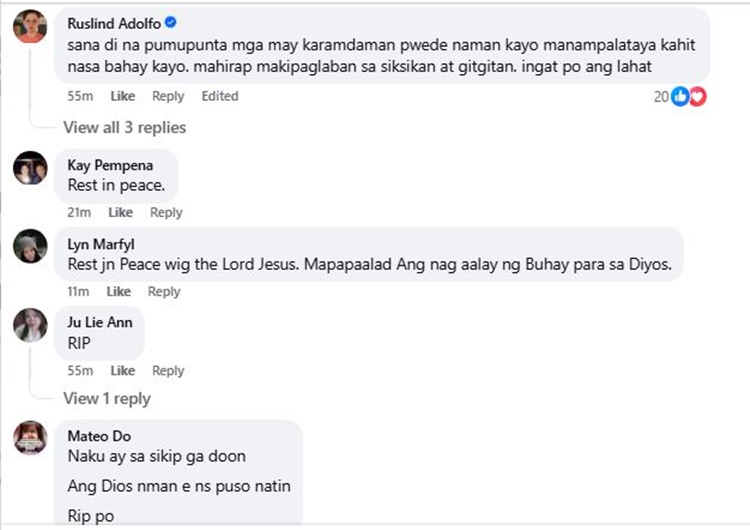Reply to Lyn Marfyl's comment

point(164,291)
